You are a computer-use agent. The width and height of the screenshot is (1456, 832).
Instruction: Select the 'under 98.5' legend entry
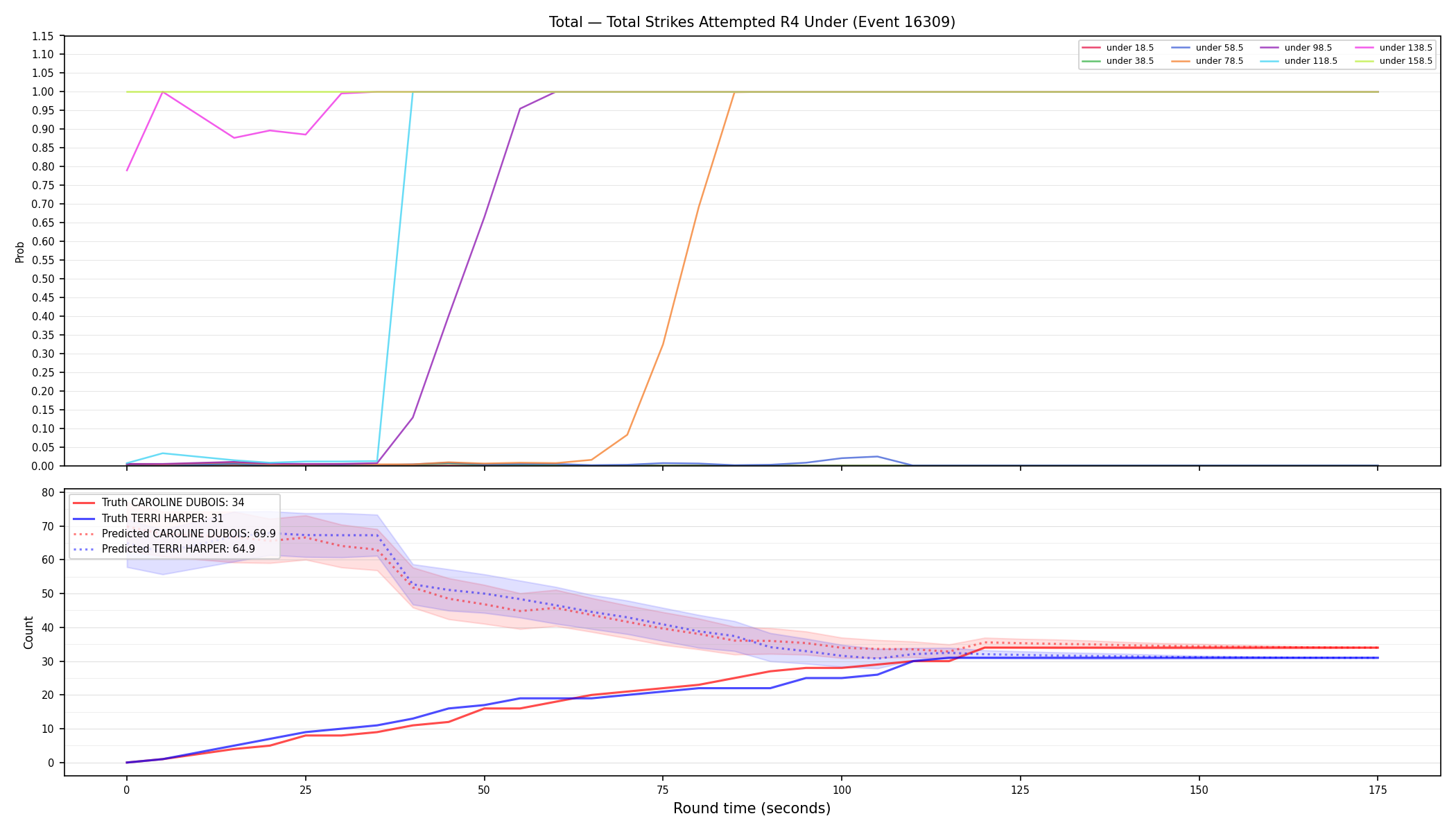click(1296, 48)
